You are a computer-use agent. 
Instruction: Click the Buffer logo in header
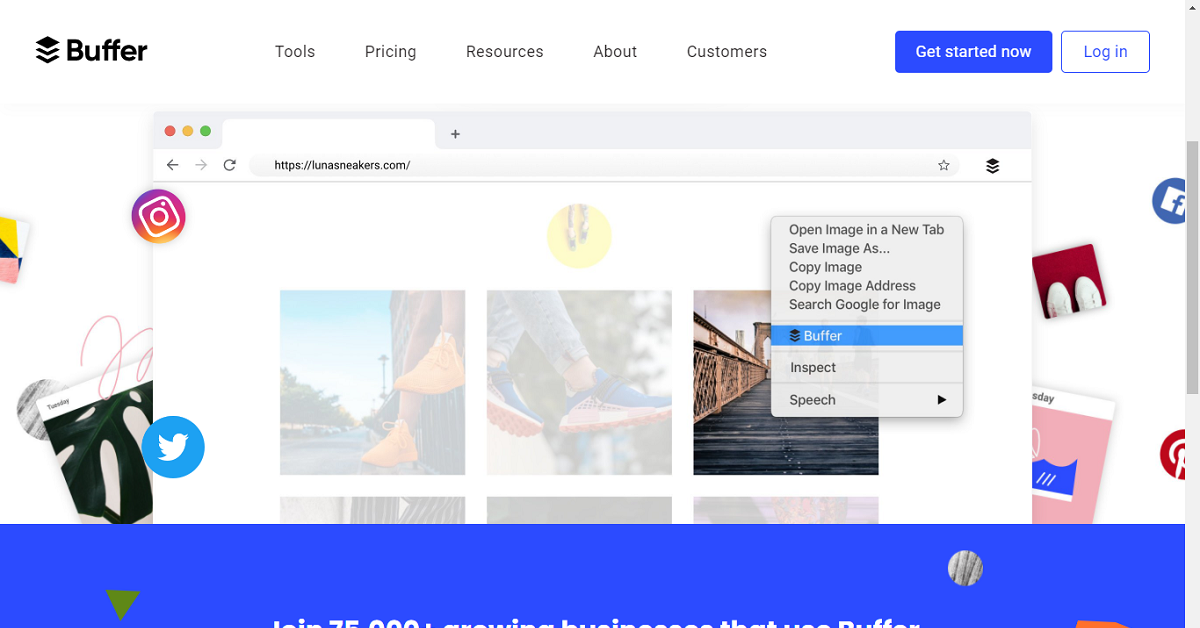tap(91, 51)
